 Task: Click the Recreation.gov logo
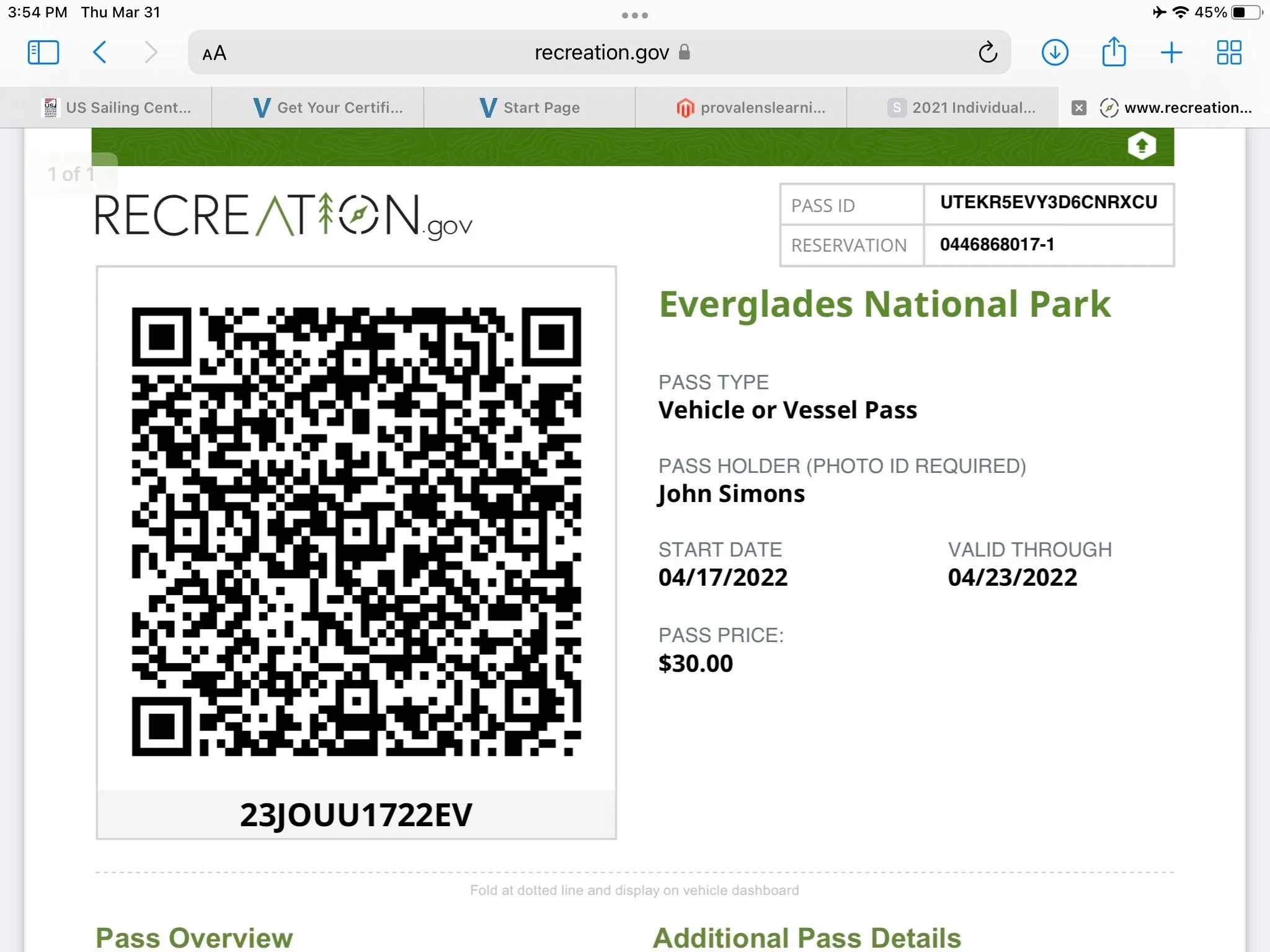click(283, 216)
